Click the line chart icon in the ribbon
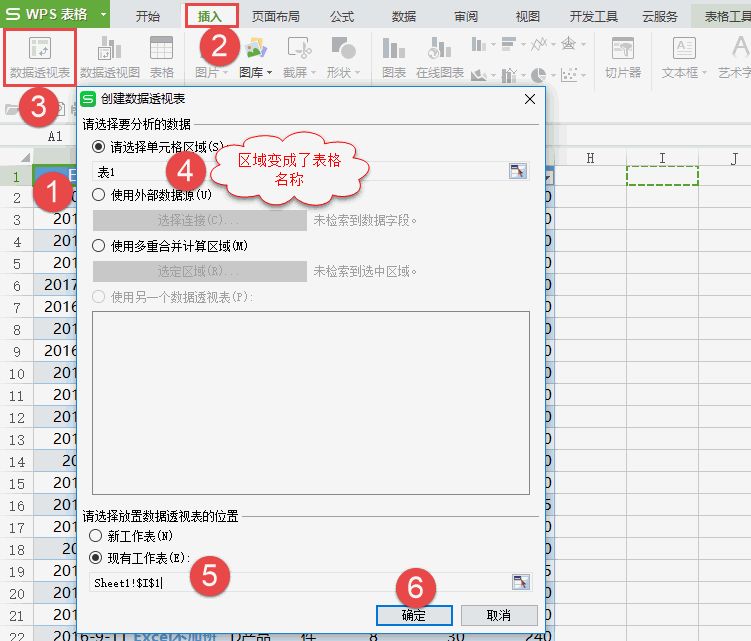This screenshot has height=641, width=751. [x=539, y=44]
